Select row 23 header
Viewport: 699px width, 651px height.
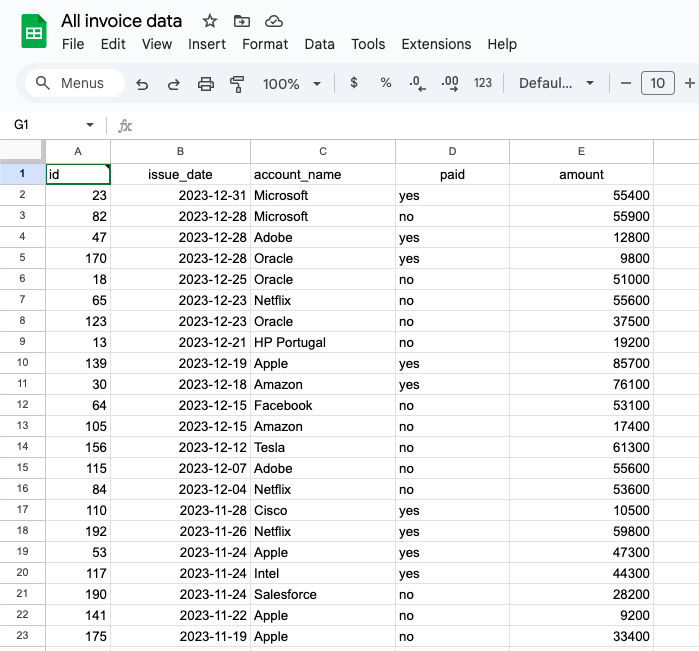(22, 635)
